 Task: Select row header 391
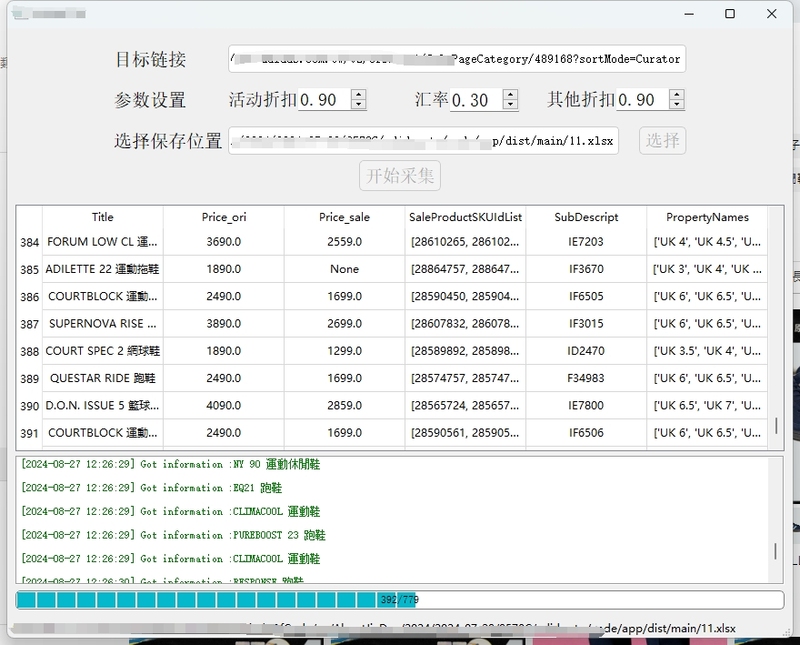(x=30, y=433)
